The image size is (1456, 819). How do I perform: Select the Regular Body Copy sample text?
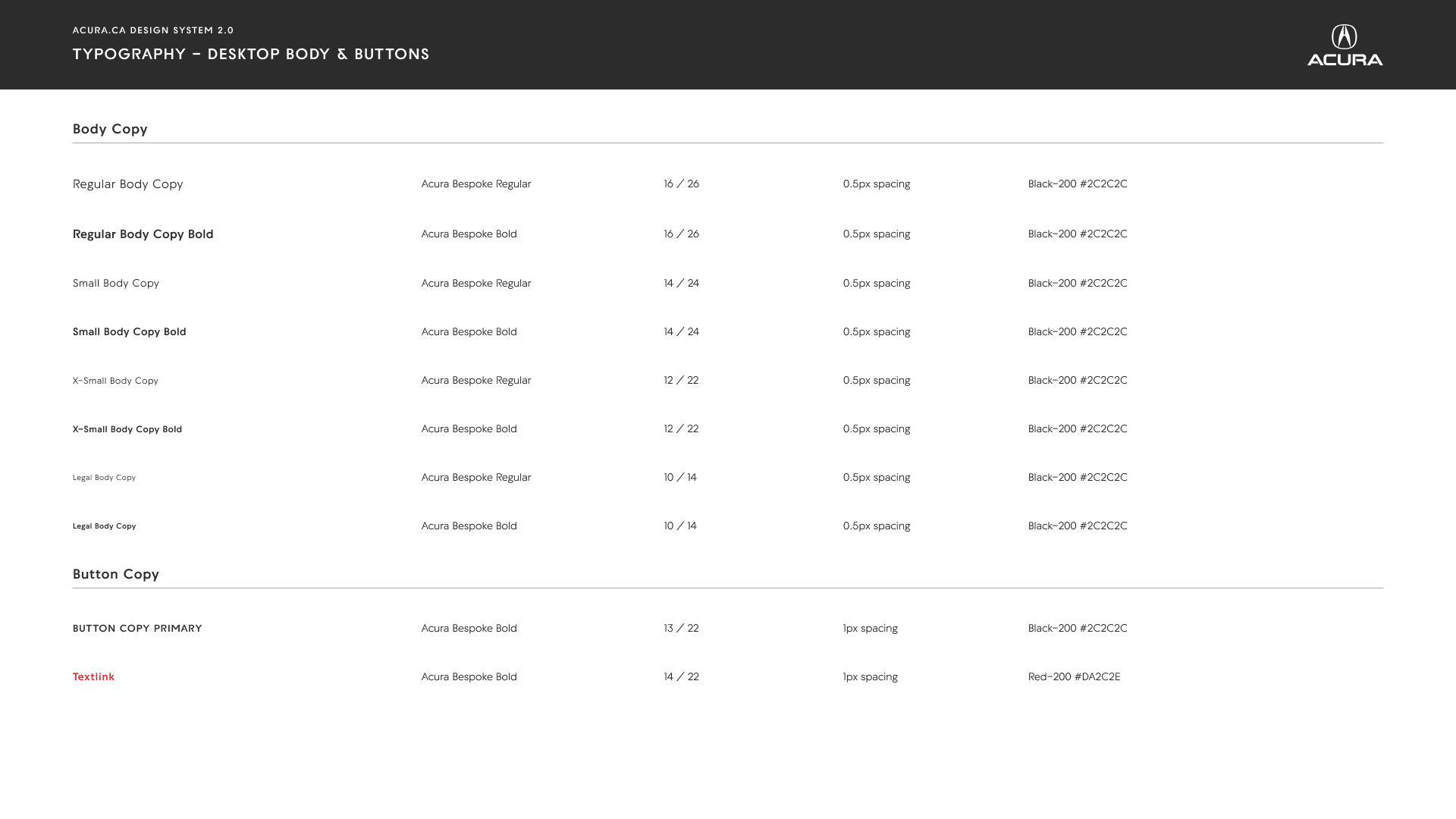(128, 184)
